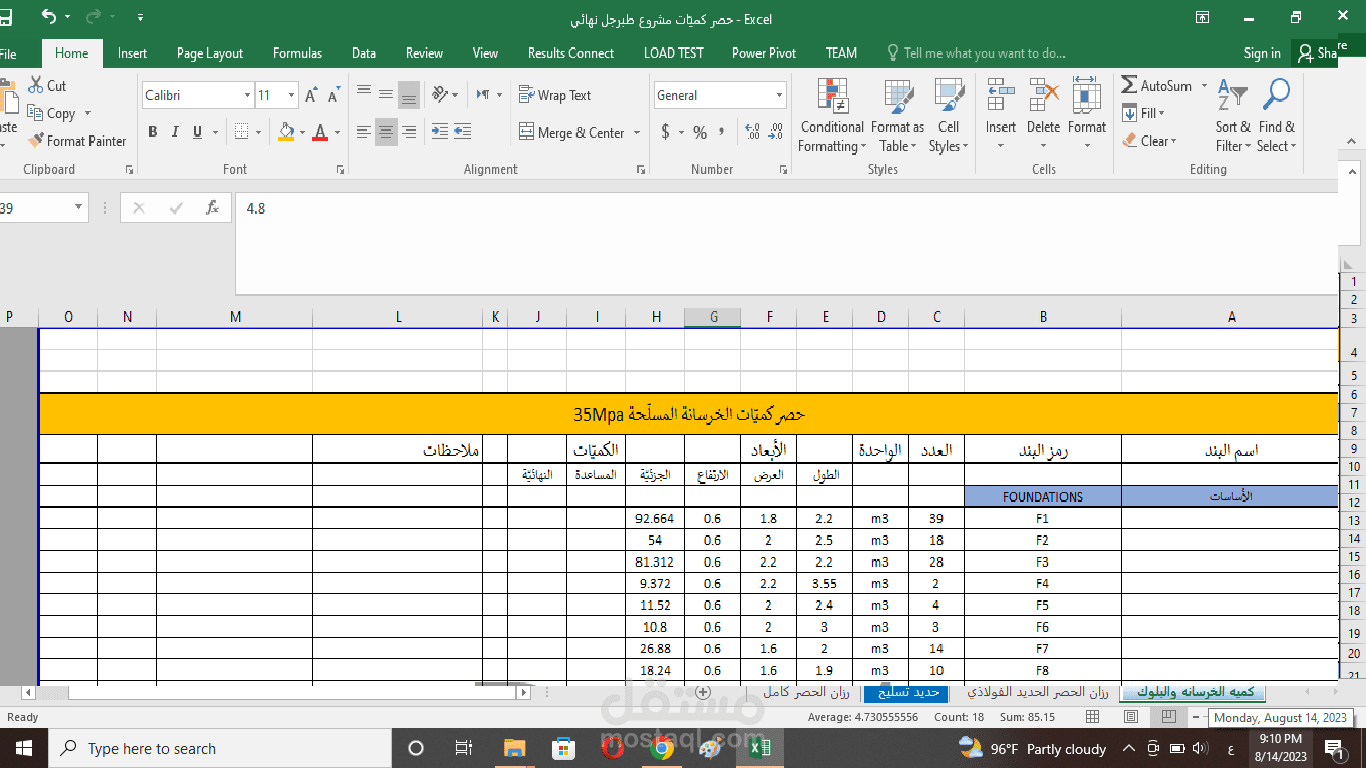Toggle Center horizontal alignment
Screen dimensions: 1366x768
(x=386, y=132)
